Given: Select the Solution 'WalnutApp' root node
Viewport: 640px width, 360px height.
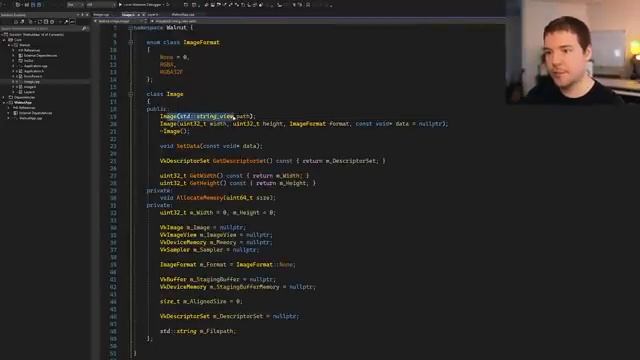Looking at the screenshot, I should coord(36,35).
